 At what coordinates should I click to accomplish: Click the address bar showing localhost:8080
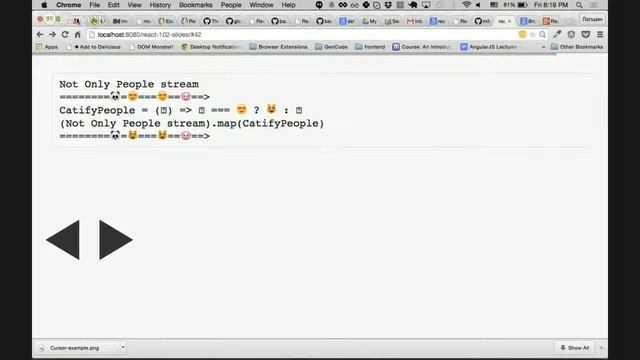[x=302, y=35]
